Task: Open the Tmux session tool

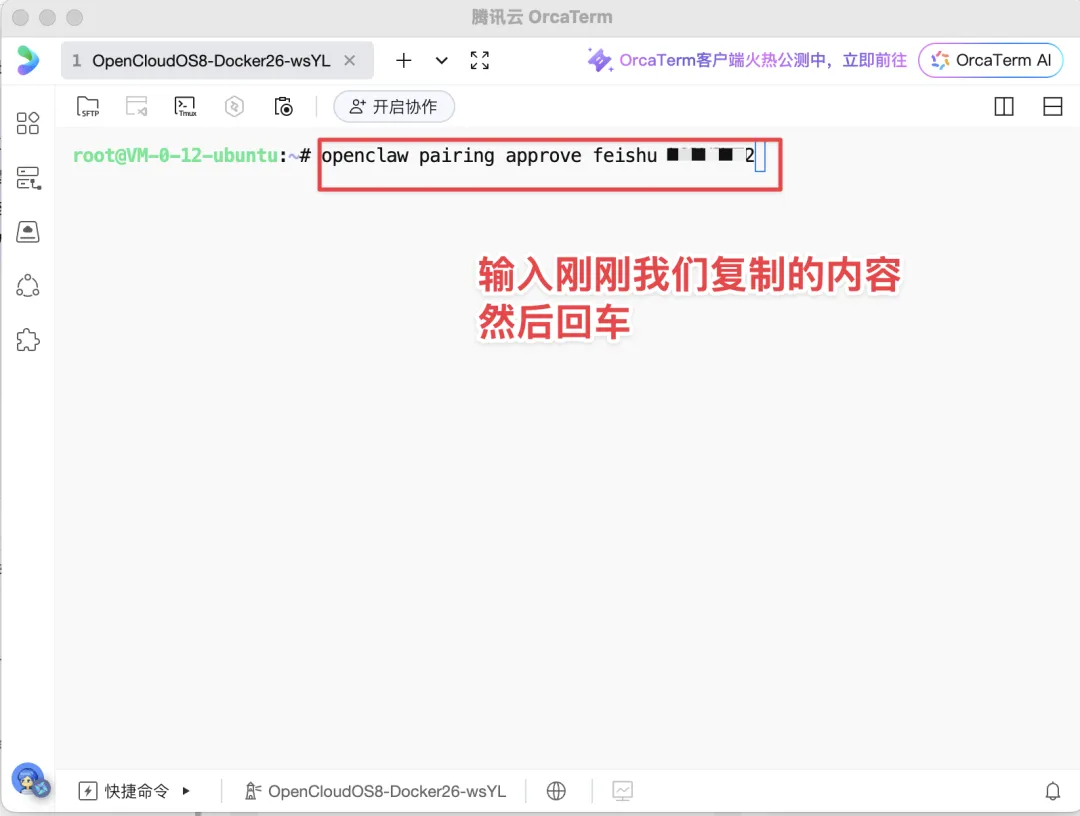Action: click(185, 107)
